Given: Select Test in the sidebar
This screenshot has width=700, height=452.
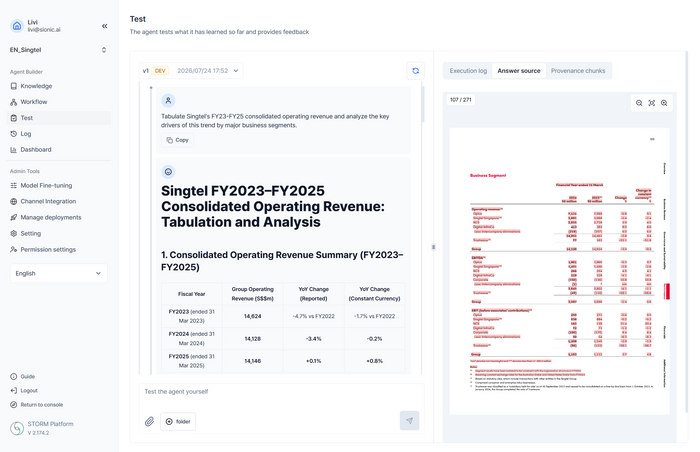Looking at the screenshot, I should [x=58, y=118].
